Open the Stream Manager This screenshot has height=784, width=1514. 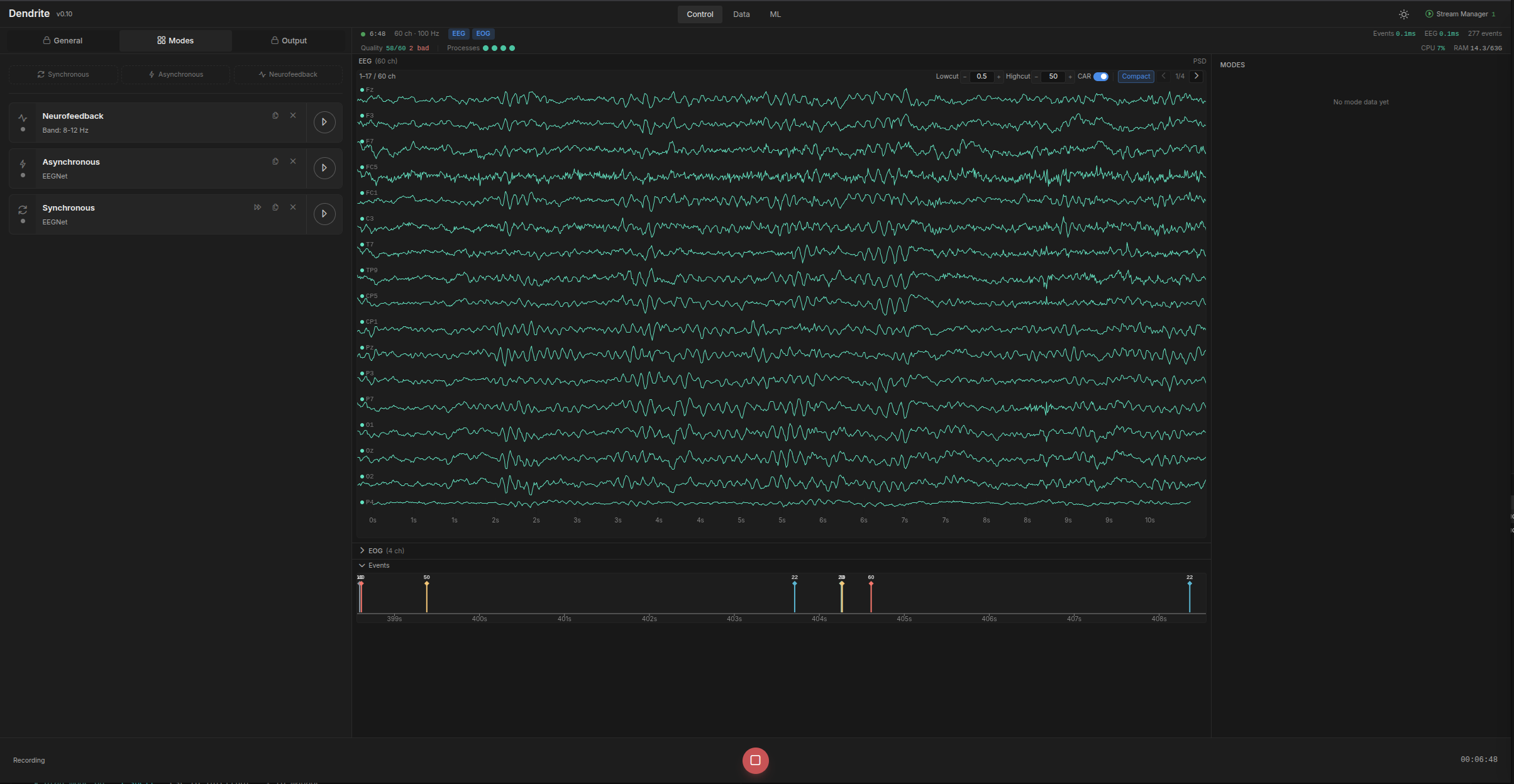point(1460,14)
